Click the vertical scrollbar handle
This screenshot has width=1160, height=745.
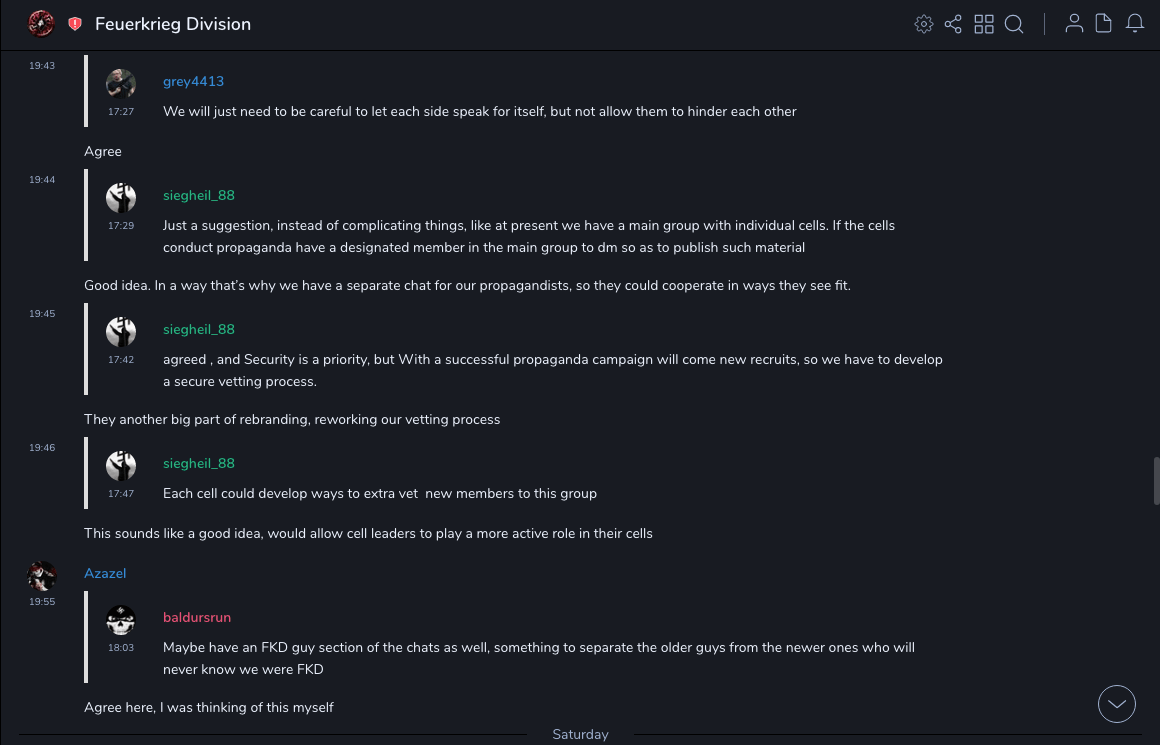coord(1156,481)
